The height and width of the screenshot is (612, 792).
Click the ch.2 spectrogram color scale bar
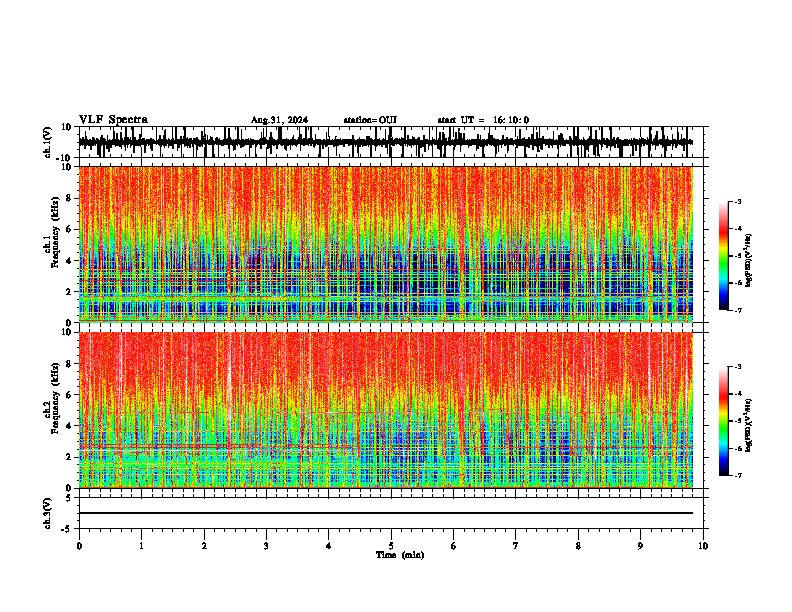click(x=723, y=421)
